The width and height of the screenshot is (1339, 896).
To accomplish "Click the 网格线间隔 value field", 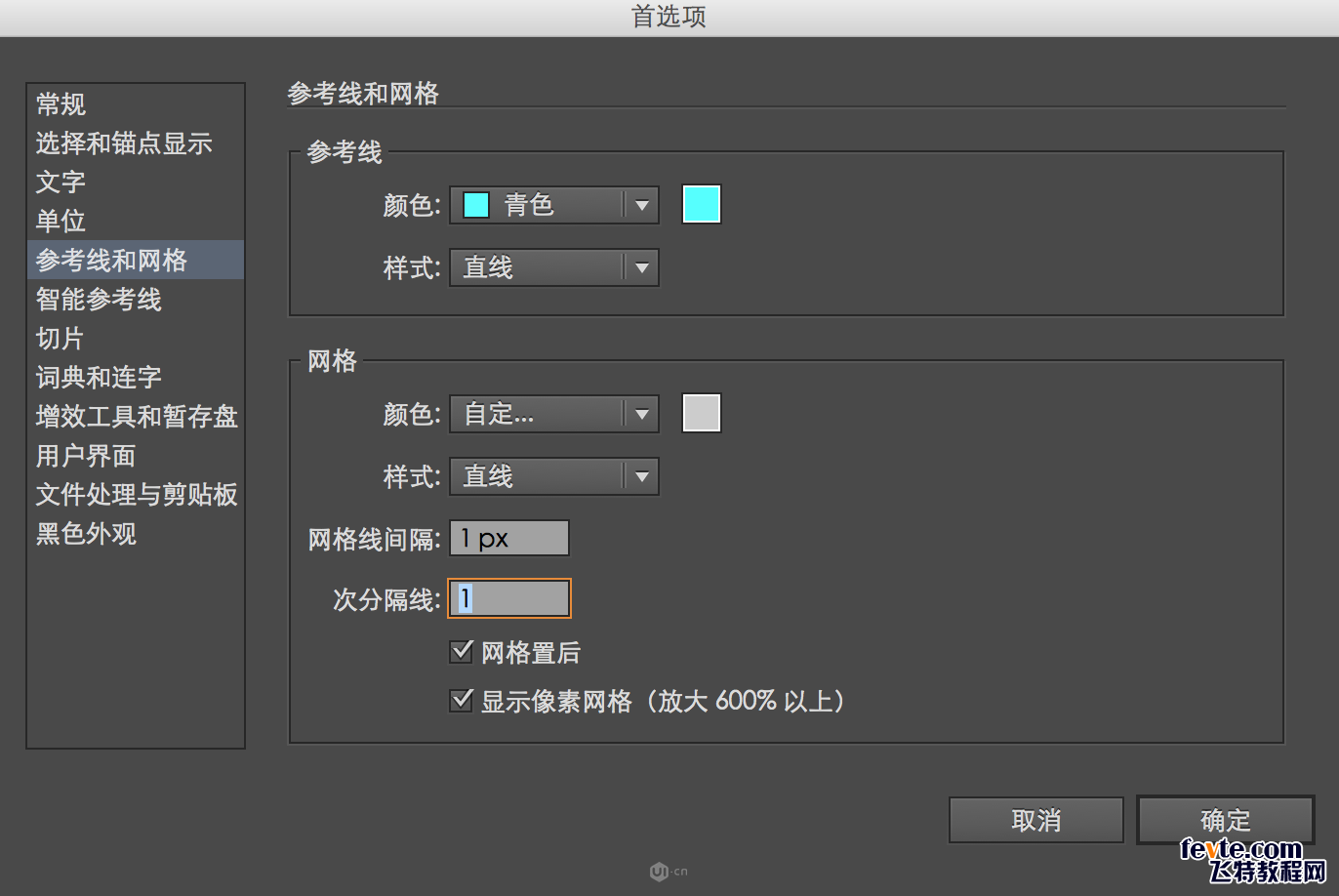I will click(507, 537).
